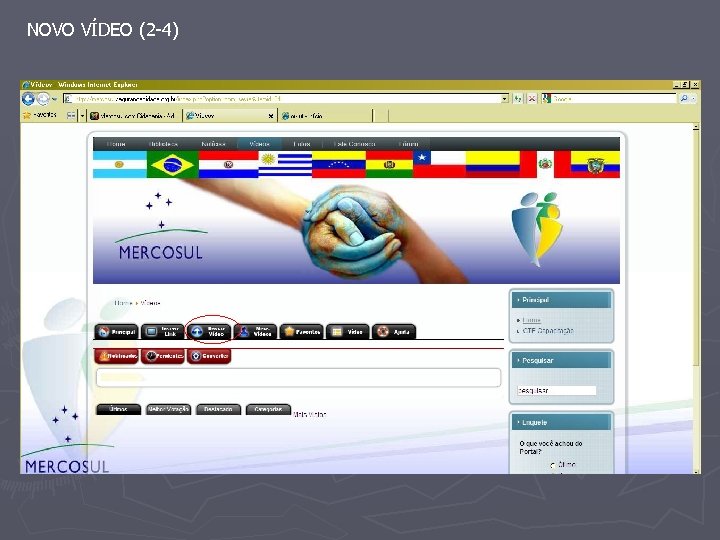Open Fale Conosco in the navigation bar
The width and height of the screenshot is (720, 540).
pos(354,144)
